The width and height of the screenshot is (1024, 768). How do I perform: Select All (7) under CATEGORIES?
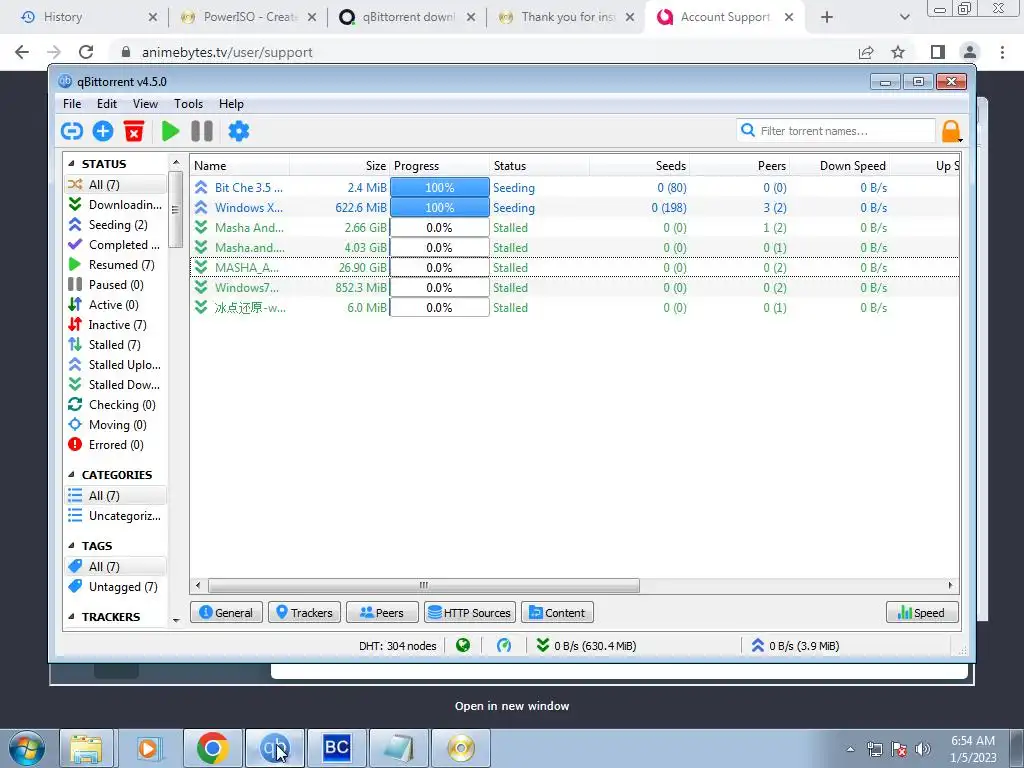click(x=116, y=496)
